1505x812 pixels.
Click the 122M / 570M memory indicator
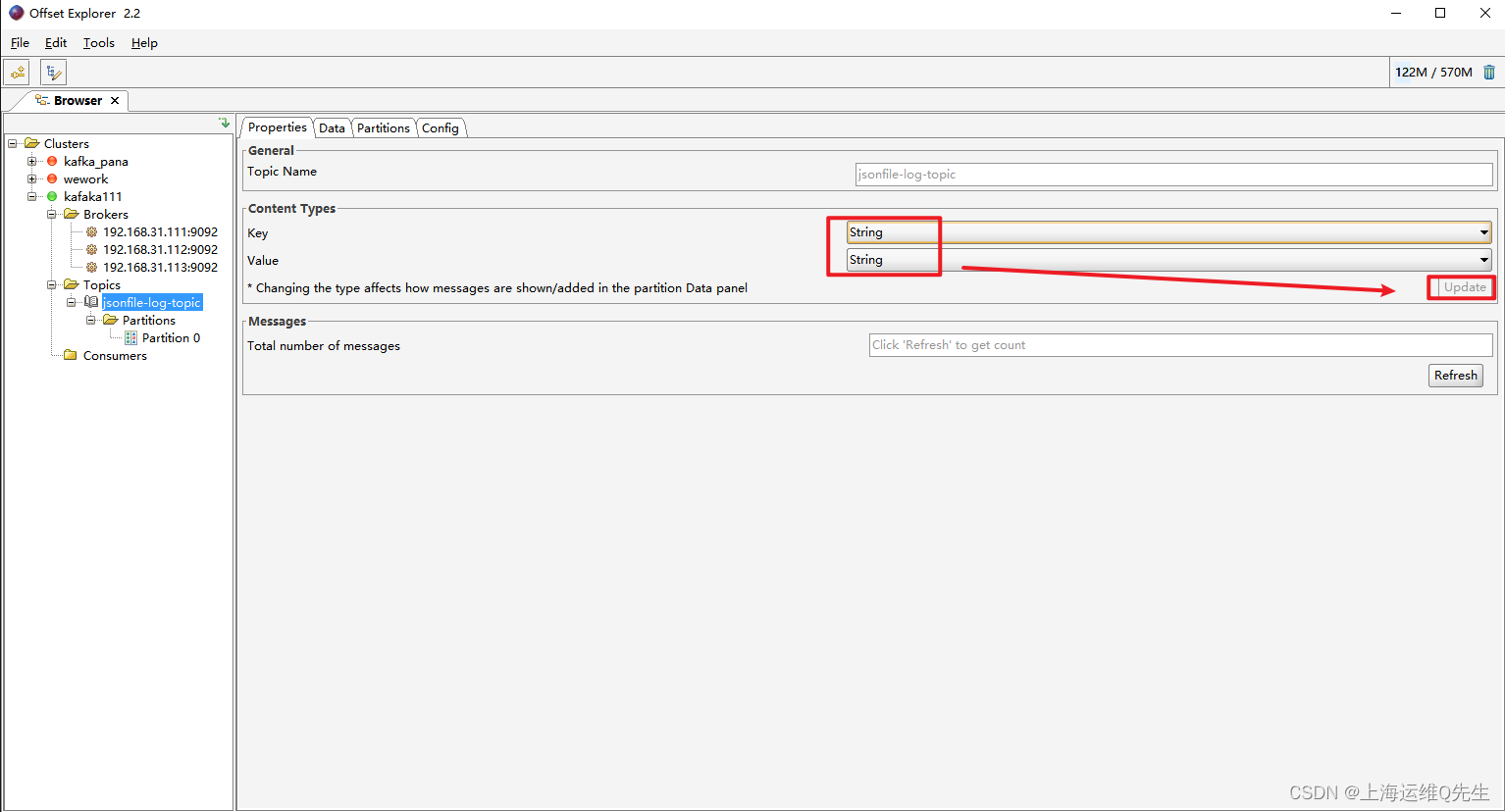pos(1433,73)
